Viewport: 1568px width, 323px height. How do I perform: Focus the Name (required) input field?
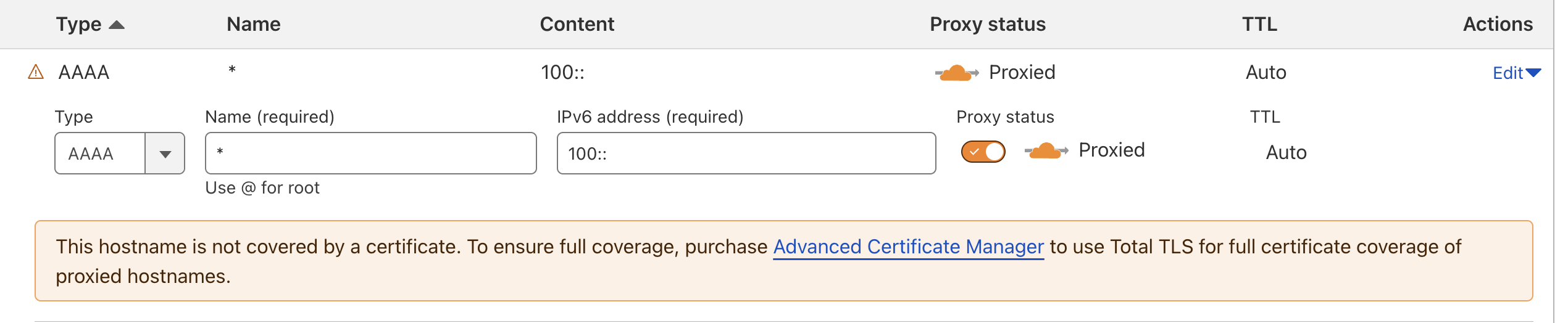coord(370,153)
